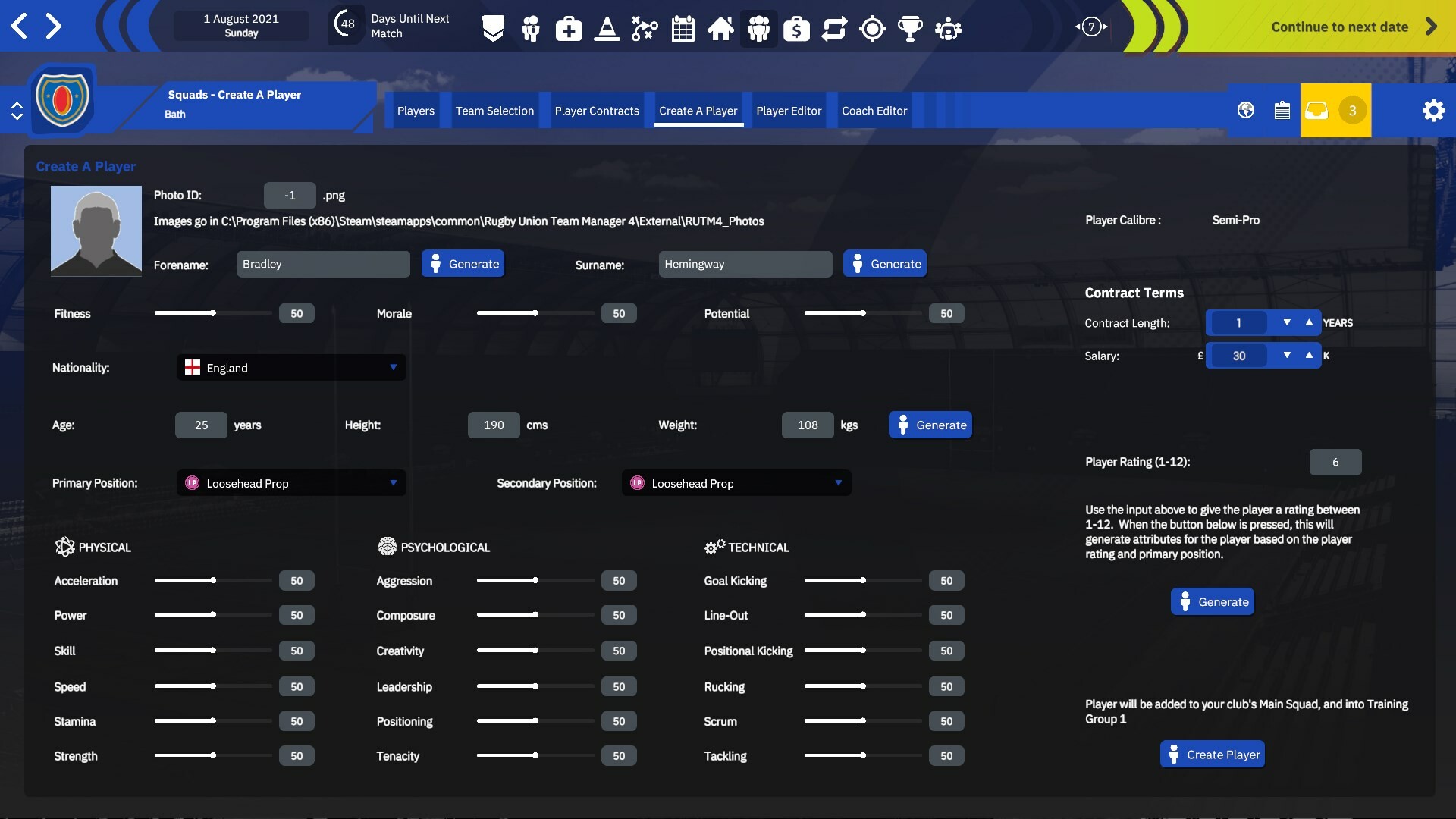The width and height of the screenshot is (1456, 819).
Task: Open the Finances money briefcase icon
Action: pos(796,28)
